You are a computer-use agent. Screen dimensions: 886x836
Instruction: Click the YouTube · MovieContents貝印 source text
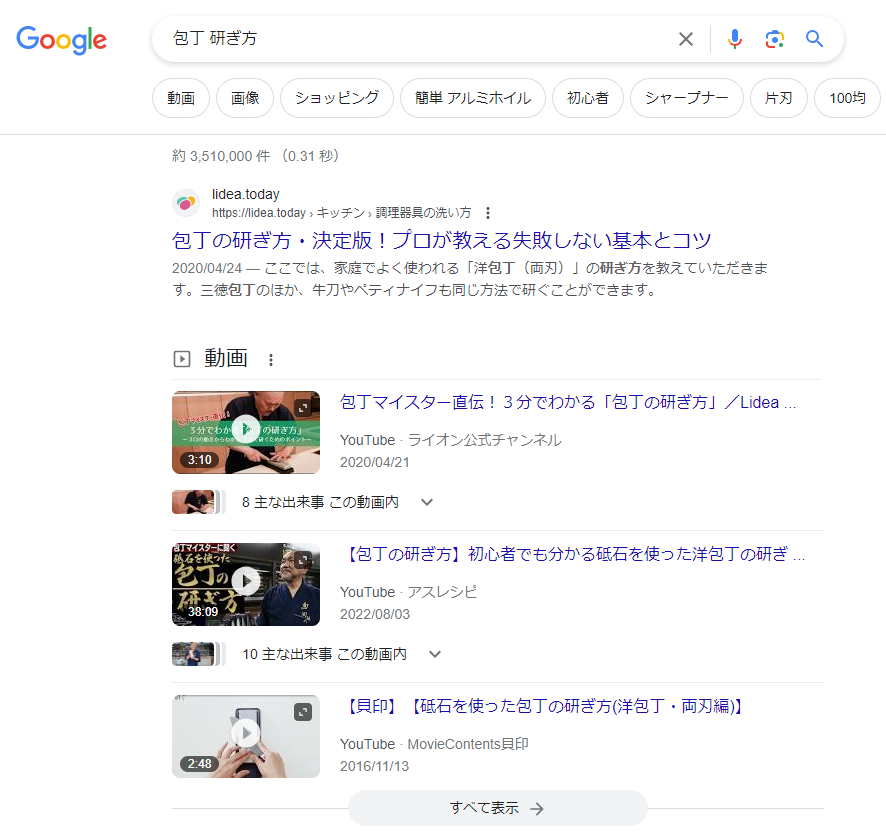pos(434,744)
